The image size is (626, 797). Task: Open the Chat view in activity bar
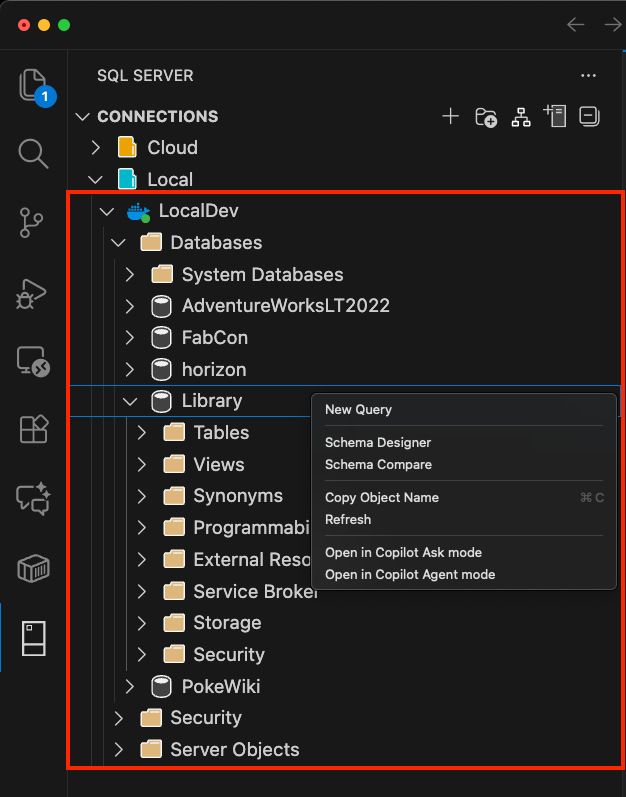tap(33, 498)
